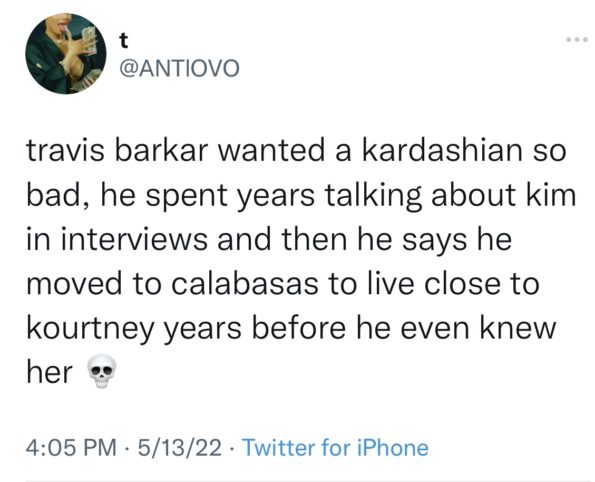
Task: Click the word "moved" in the tweet
Action: (74, 284)
